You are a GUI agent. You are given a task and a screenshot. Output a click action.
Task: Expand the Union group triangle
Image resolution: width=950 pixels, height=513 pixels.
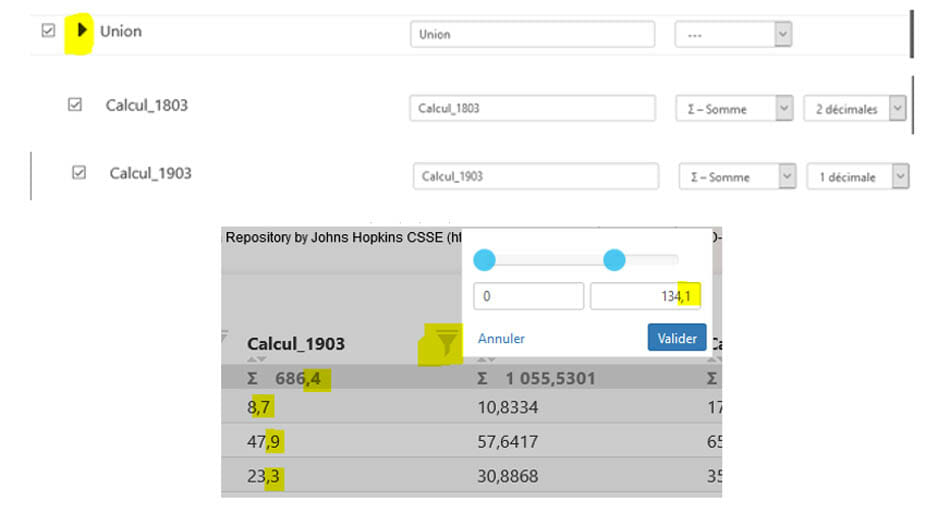click(82, 31)
